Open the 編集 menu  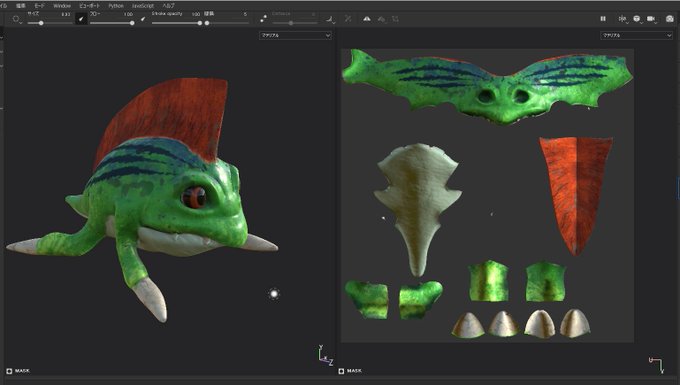pos(20,6)
